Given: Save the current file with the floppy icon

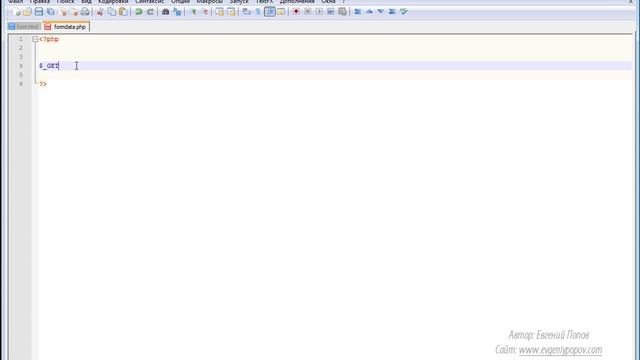Looking at the screenshot, I should point(39,12).
